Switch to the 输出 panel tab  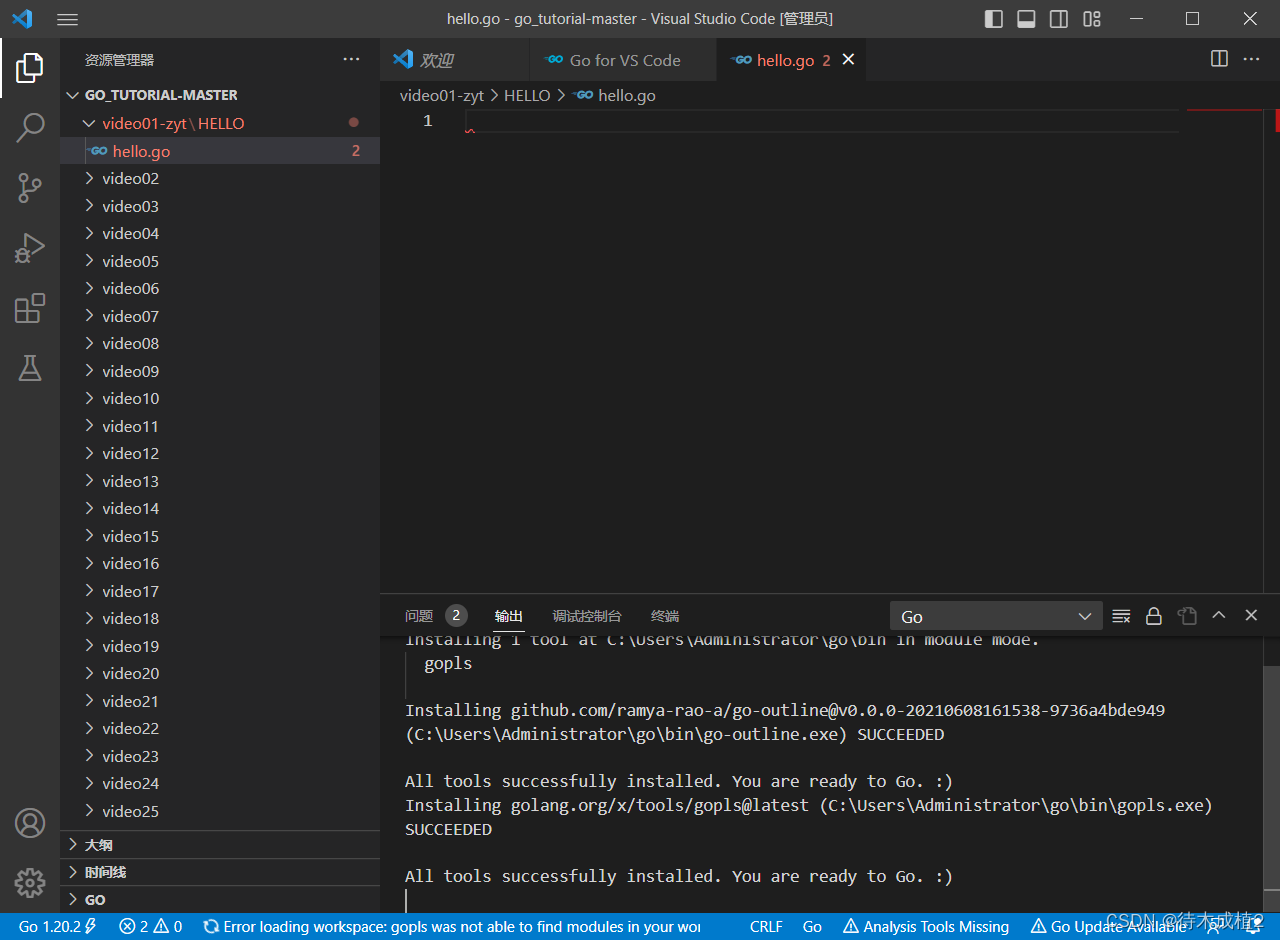[x=509, y=616]
